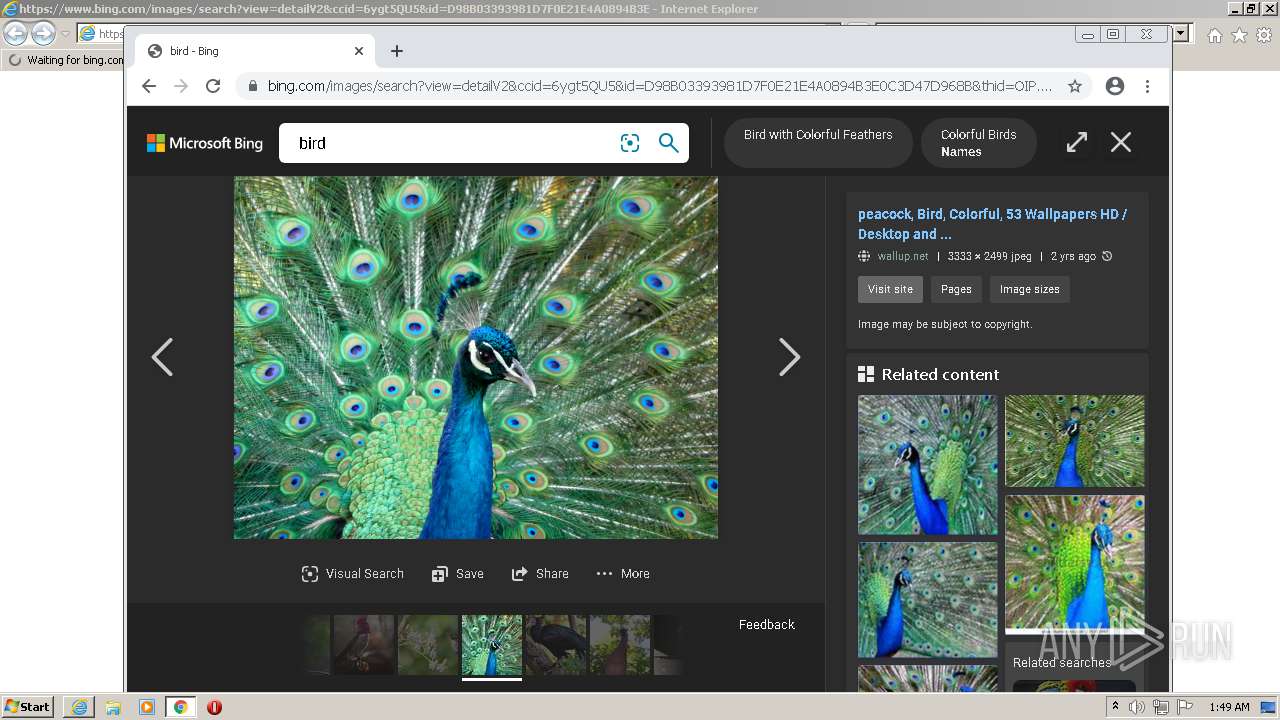The width and height of the screenshot is (1280, 720).
Task: Click the Microsoft Bing logo
Action: (205, 143)
